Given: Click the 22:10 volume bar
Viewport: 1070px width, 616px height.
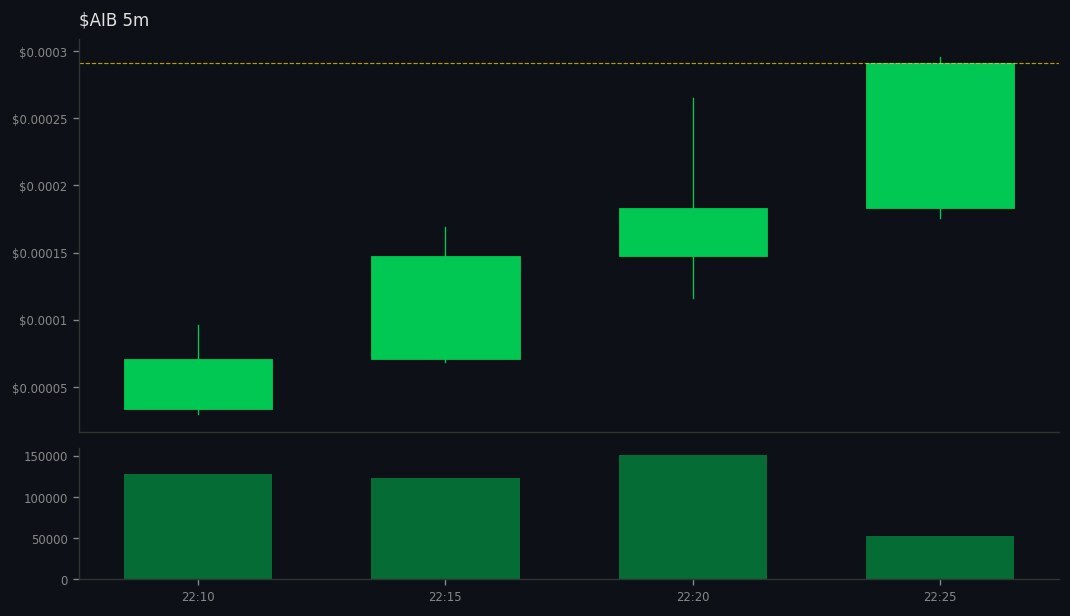Looking at the screenshot, I should tap(197, 525).
